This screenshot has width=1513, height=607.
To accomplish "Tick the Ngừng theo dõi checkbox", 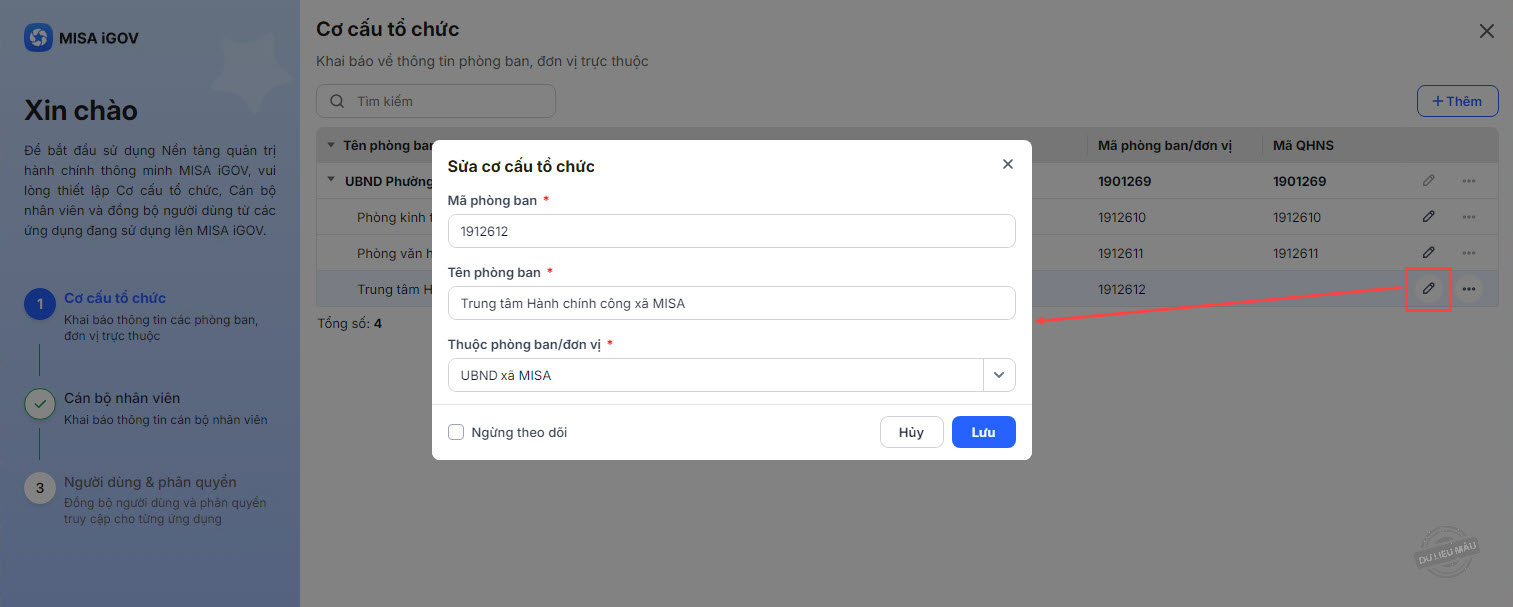I will coord(456,432).
